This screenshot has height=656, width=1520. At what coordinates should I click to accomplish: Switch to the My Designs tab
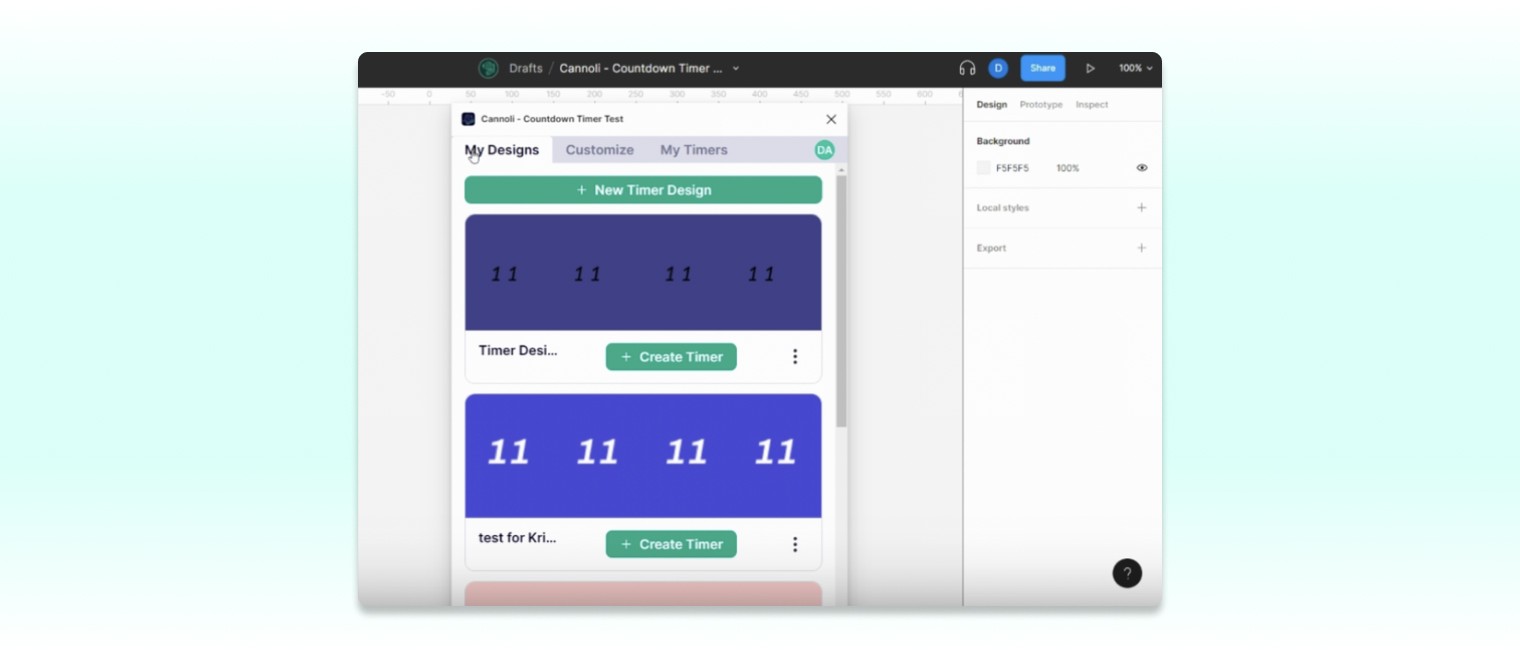coord(502,150)
